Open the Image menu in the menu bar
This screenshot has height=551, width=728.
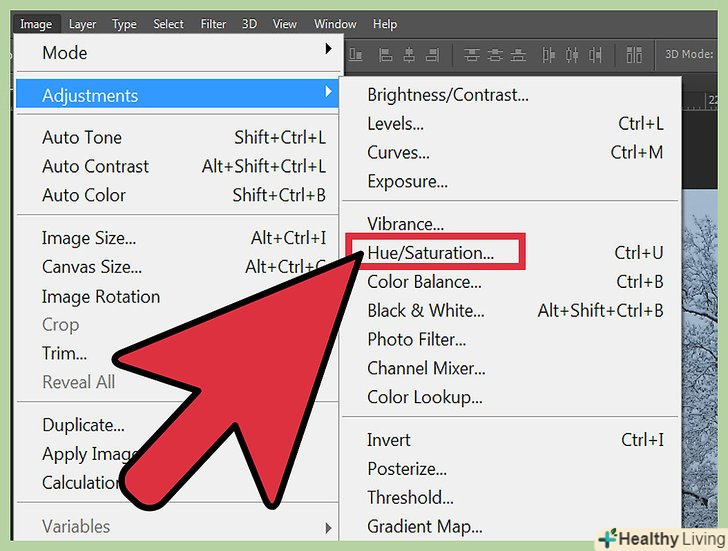point(36,24)
